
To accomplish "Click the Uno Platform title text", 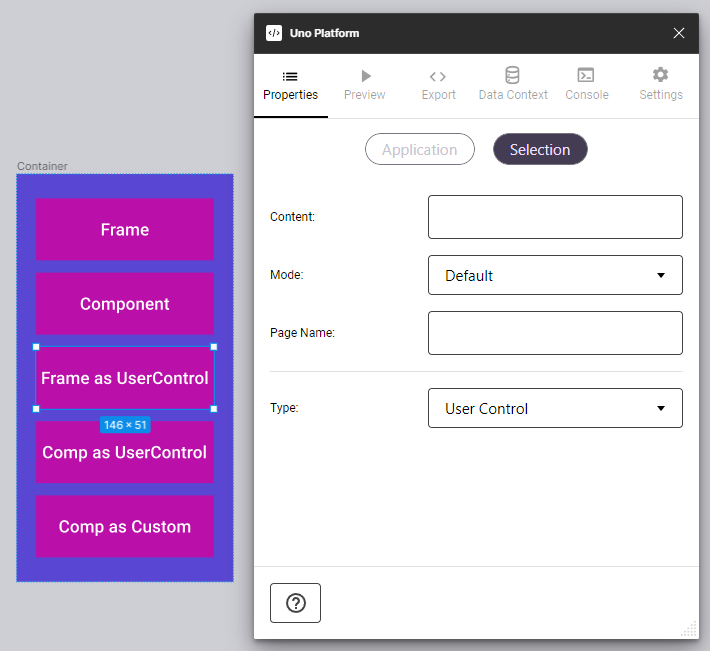I will click(324, 33).
